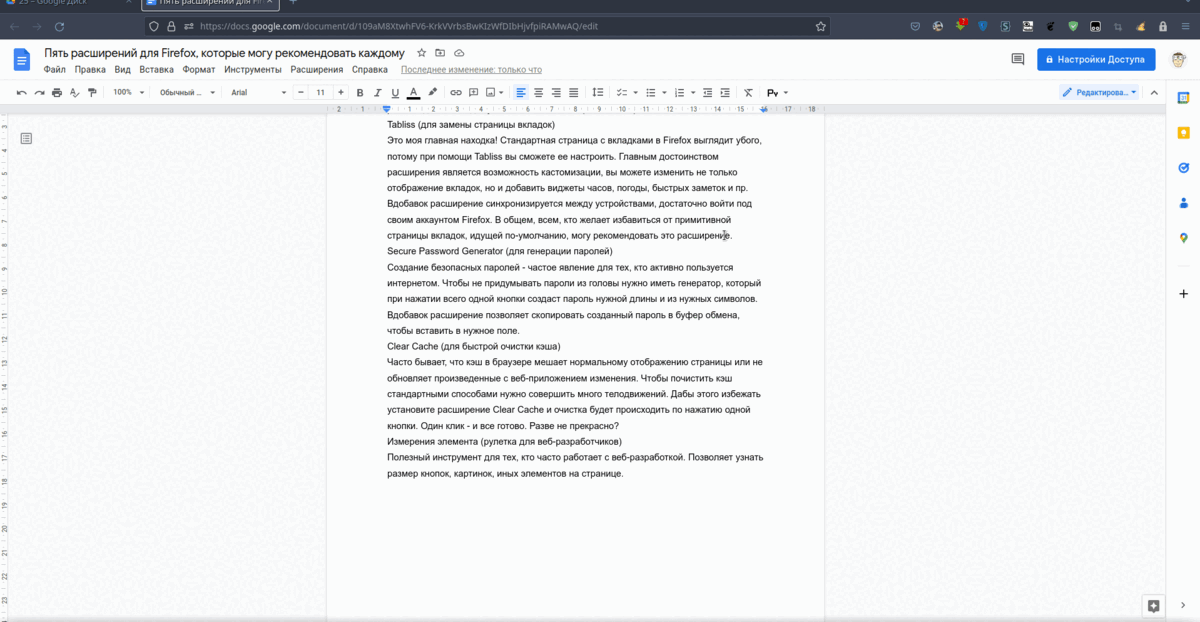Click the document title to rename it

tap(225, 53)
